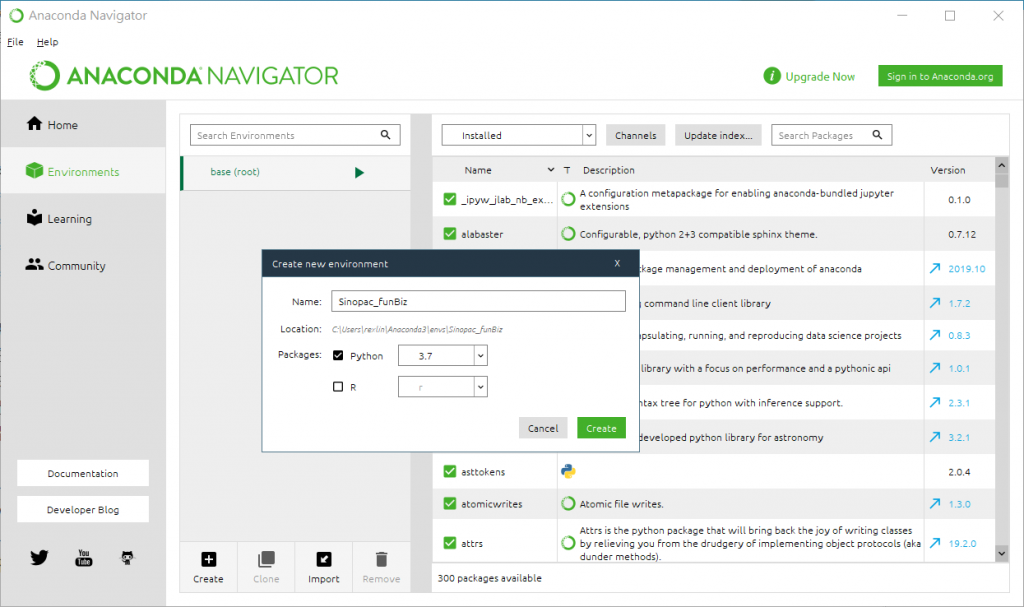Click the T column header
The width and height of the screenshot is (1024, 607).
pos(567,170)
